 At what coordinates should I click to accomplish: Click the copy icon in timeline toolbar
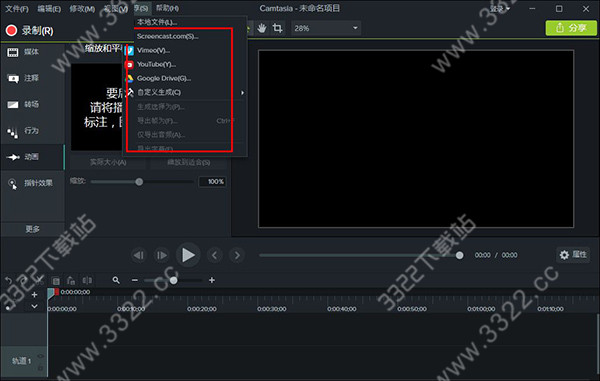point(56,281)
